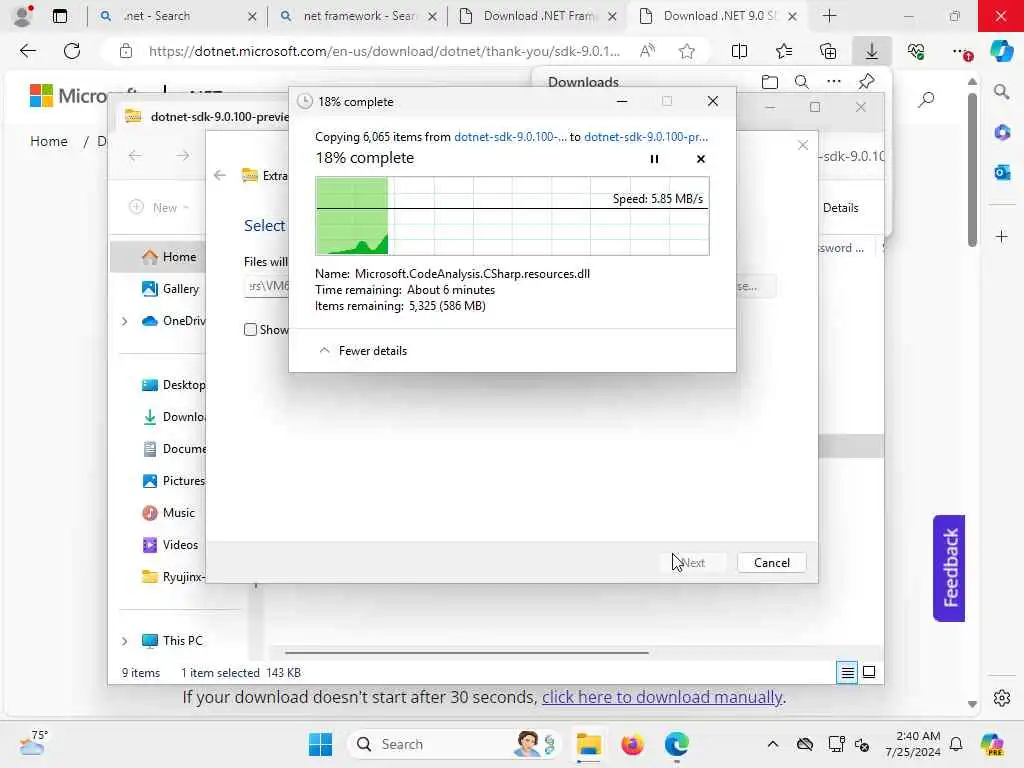Open Firefox from the taskbar
1024x768 pixels.
click(x=632, y=744)
